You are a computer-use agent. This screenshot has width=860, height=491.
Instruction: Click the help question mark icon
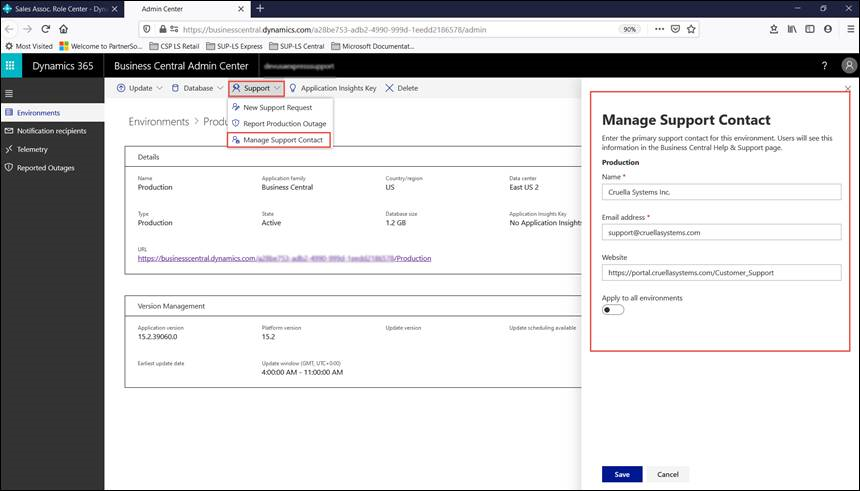pos(824,66)
